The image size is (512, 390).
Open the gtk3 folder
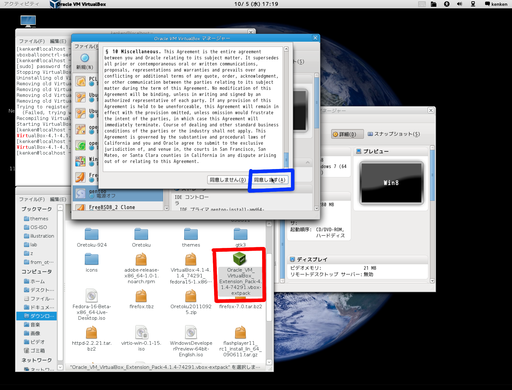pos(241,237)
